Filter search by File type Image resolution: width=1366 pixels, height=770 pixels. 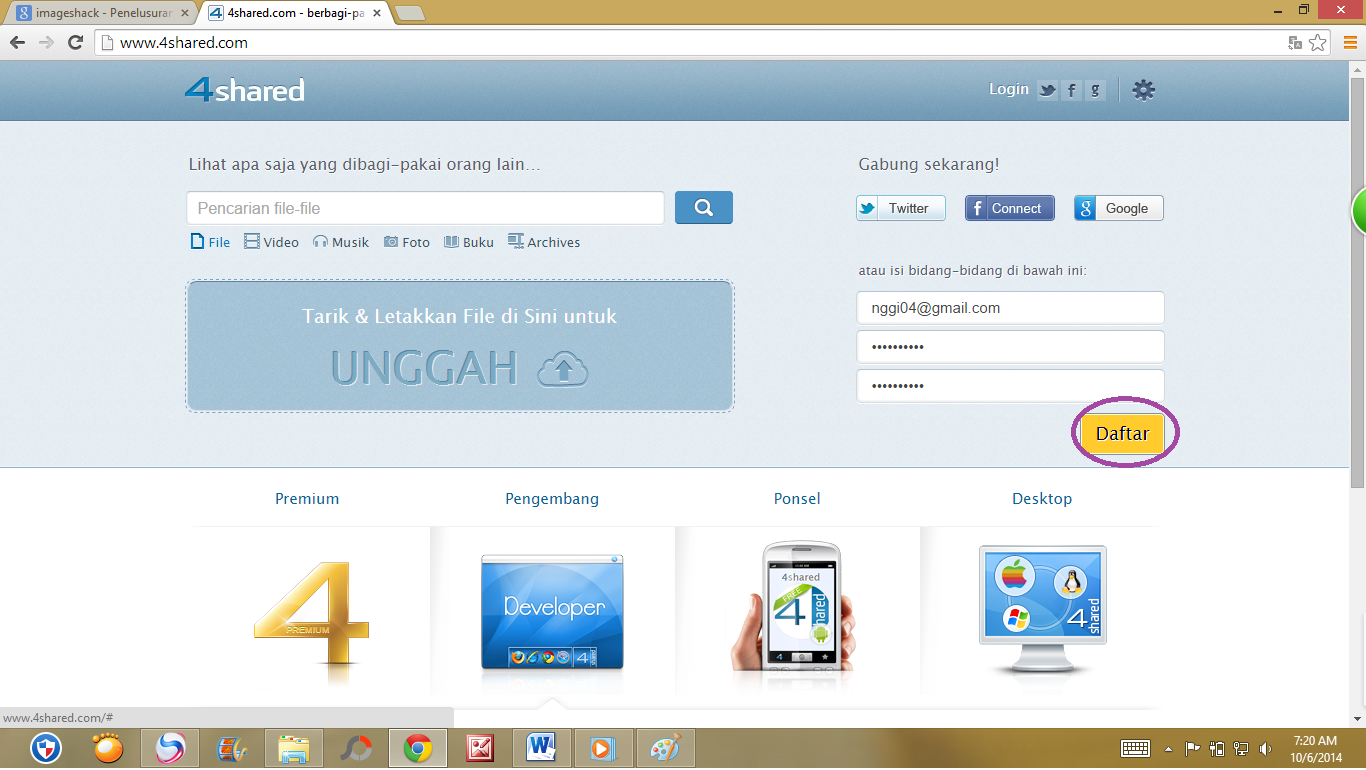pos(210,242)
